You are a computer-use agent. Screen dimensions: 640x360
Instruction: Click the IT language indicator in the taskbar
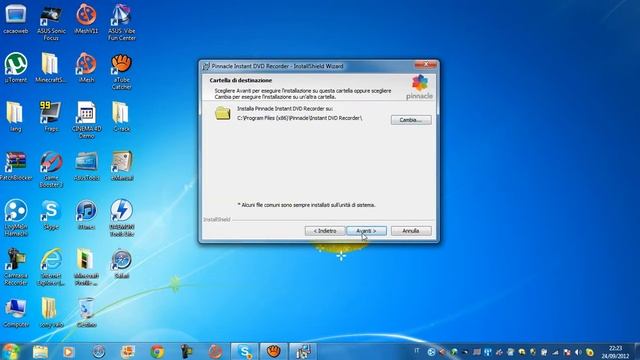(x=417, y=351)
